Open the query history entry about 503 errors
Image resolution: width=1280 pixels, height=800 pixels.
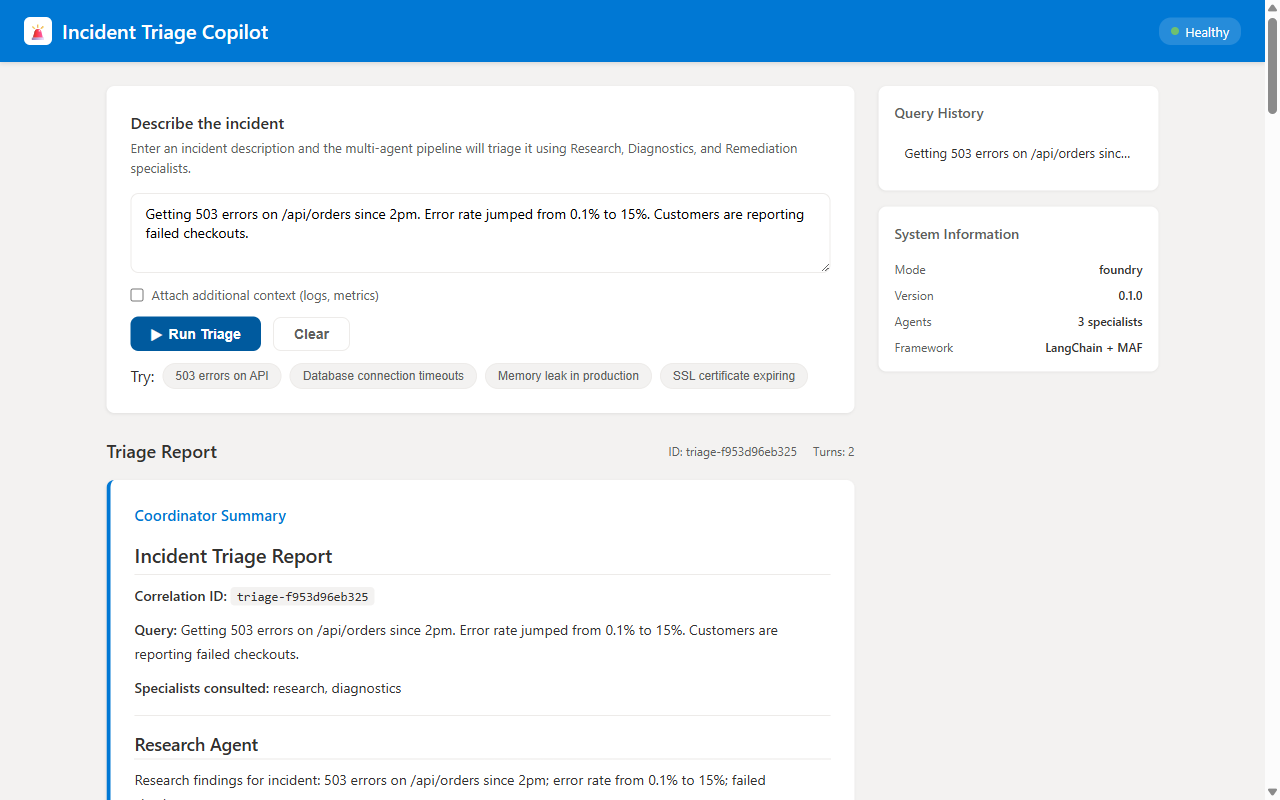click(1017, 153)
